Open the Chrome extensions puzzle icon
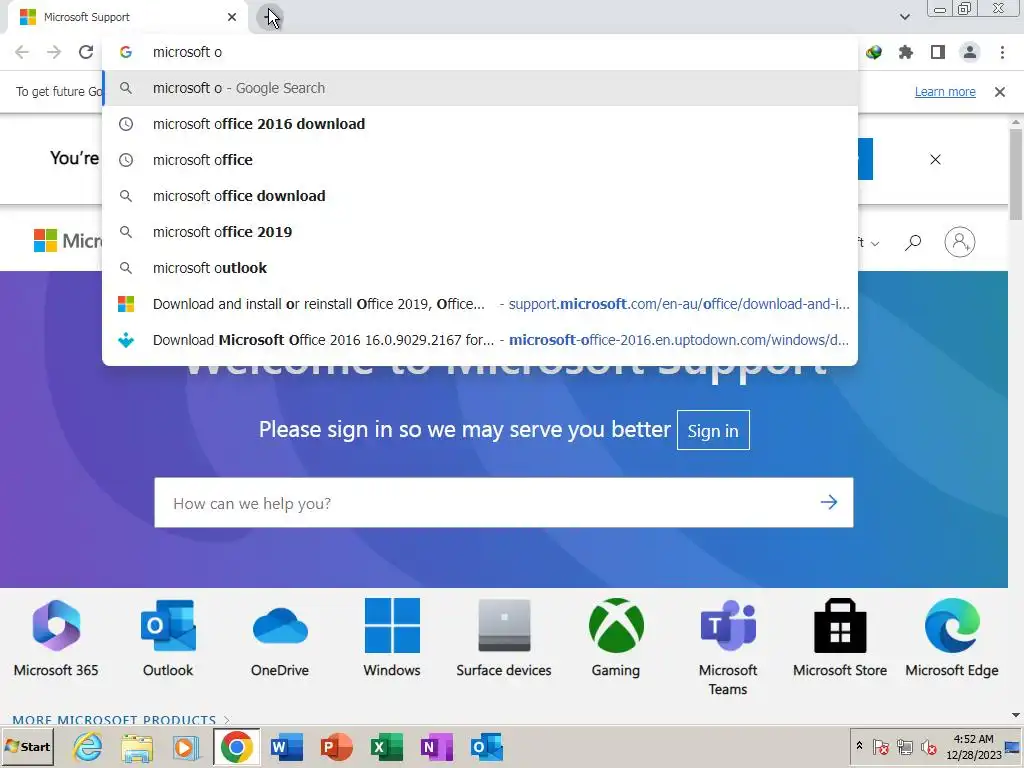The height and width of the screenshot is (768, 1024). pyautogui.click(x=906, y=52)
